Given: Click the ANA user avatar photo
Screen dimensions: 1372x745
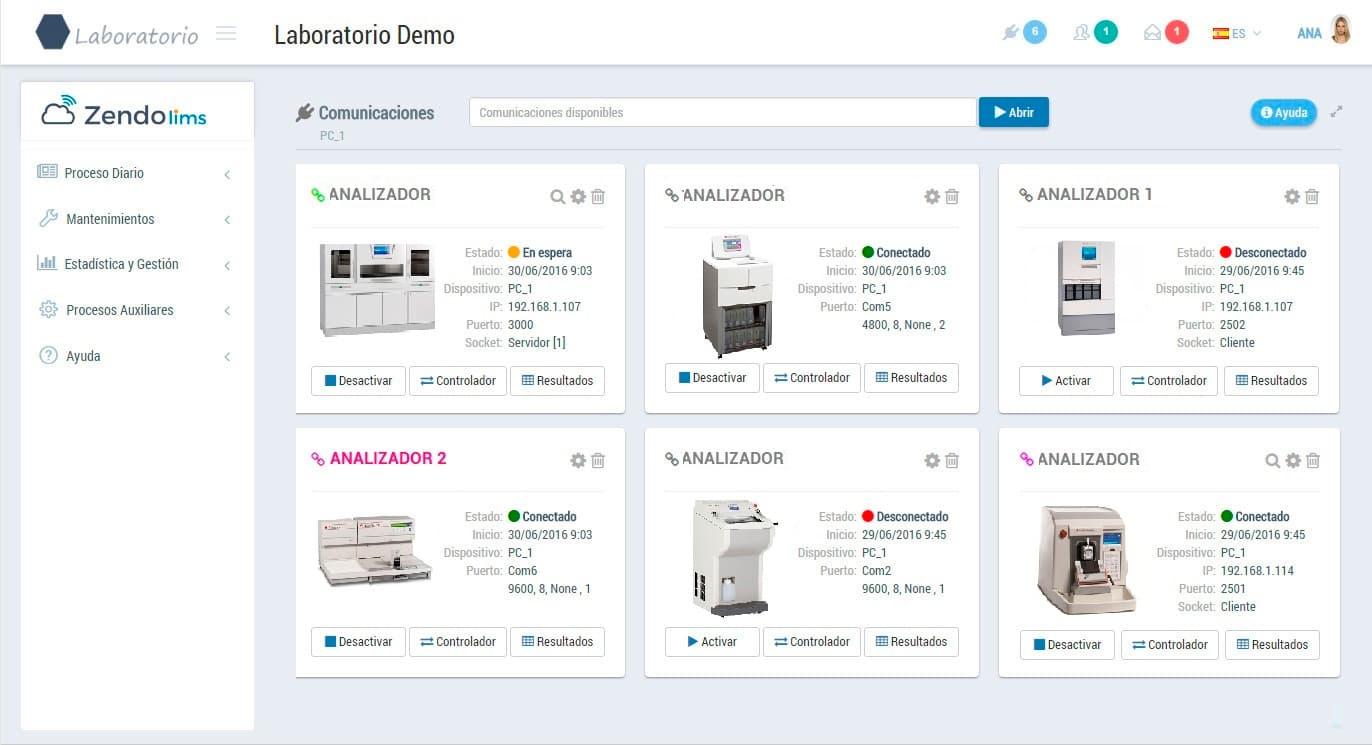Looking at the screenshot, I should pos(1341,32).
